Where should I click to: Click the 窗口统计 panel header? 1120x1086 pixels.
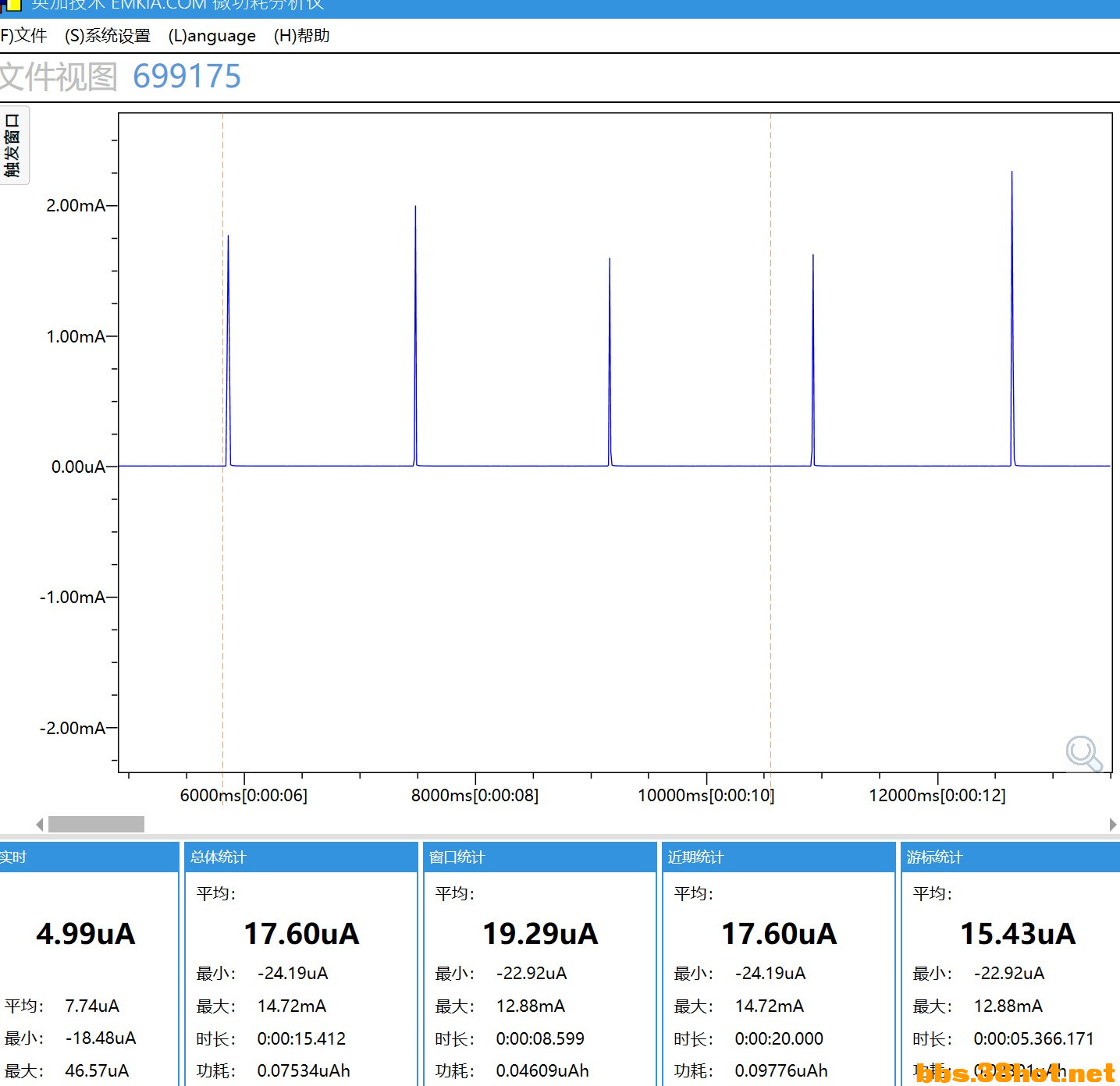tap(539, 857)
